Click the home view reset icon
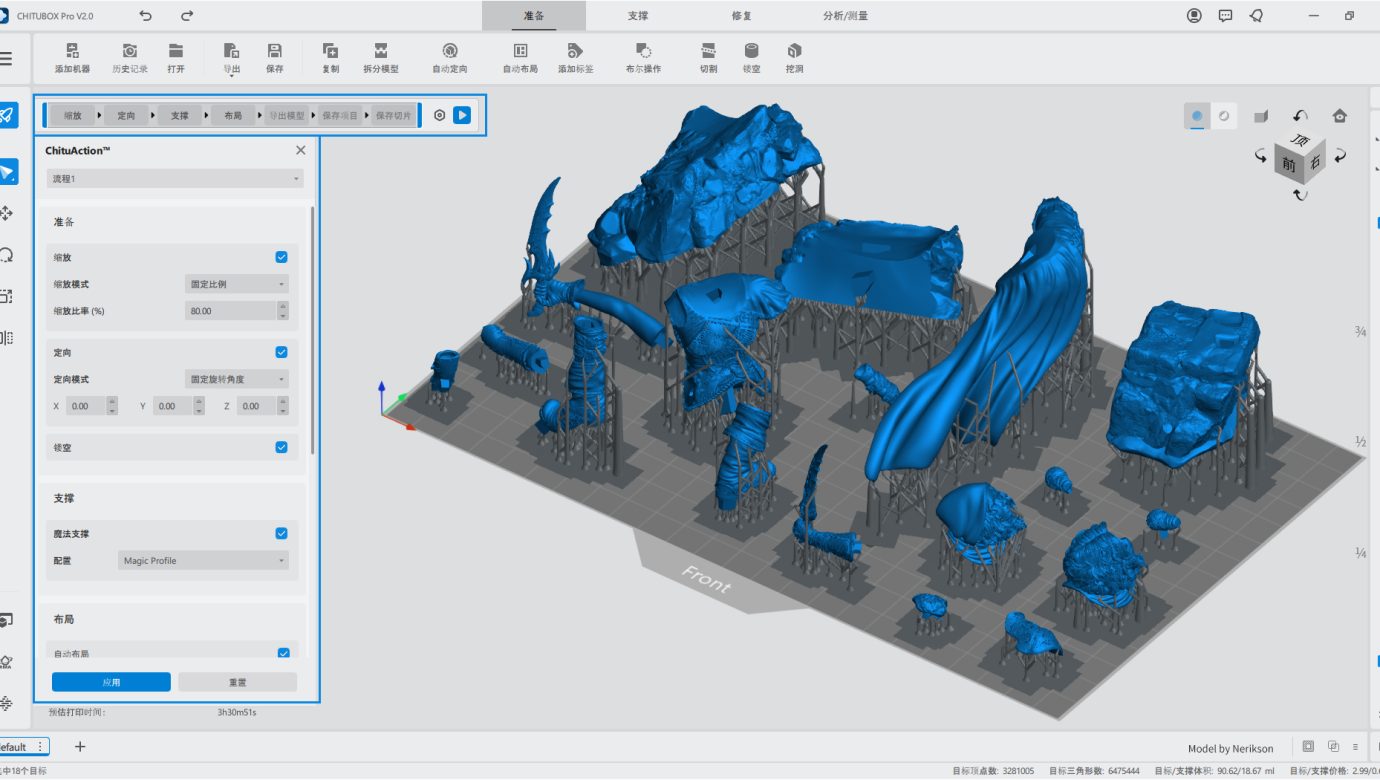 (1340, 116)
